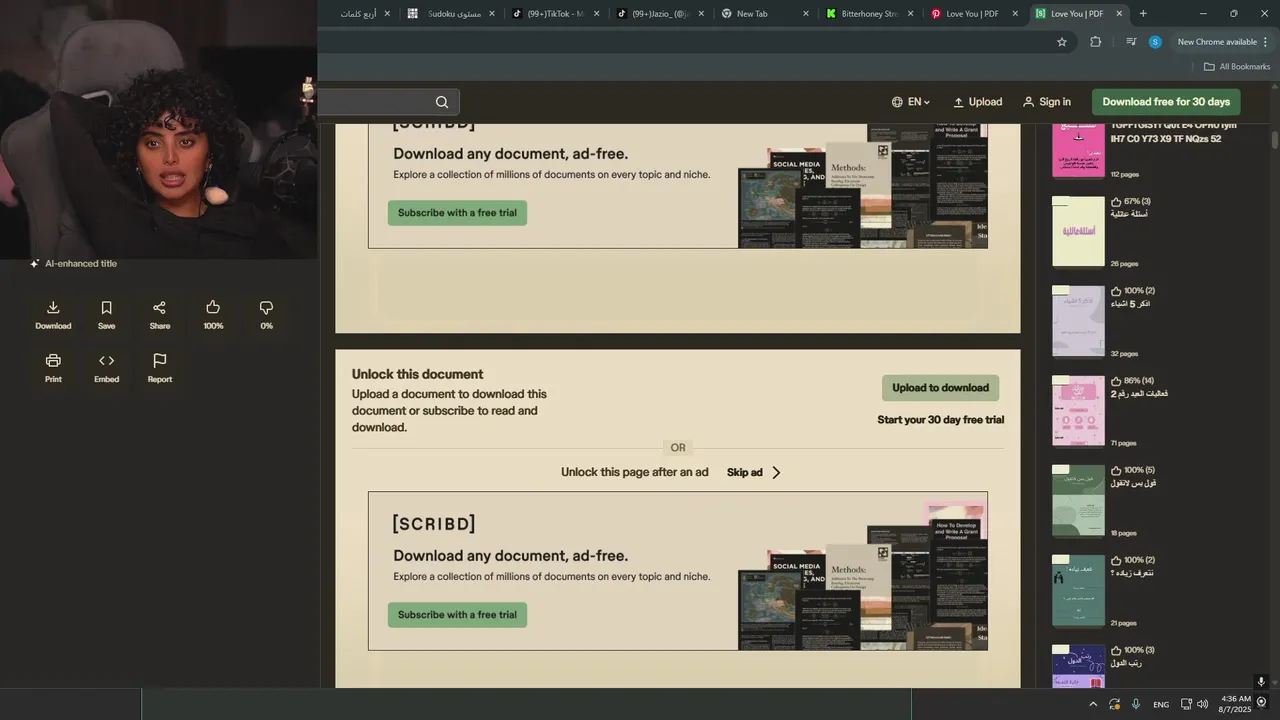Open the 21 pages related document thumbnail
1280x720 pixels.
pos(1078,591)
